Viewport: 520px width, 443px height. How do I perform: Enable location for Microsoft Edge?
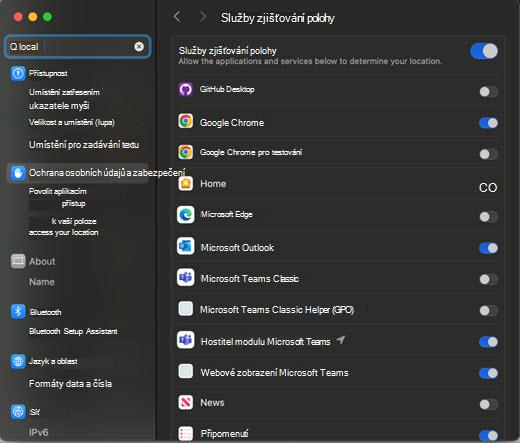tap(489, 217)
